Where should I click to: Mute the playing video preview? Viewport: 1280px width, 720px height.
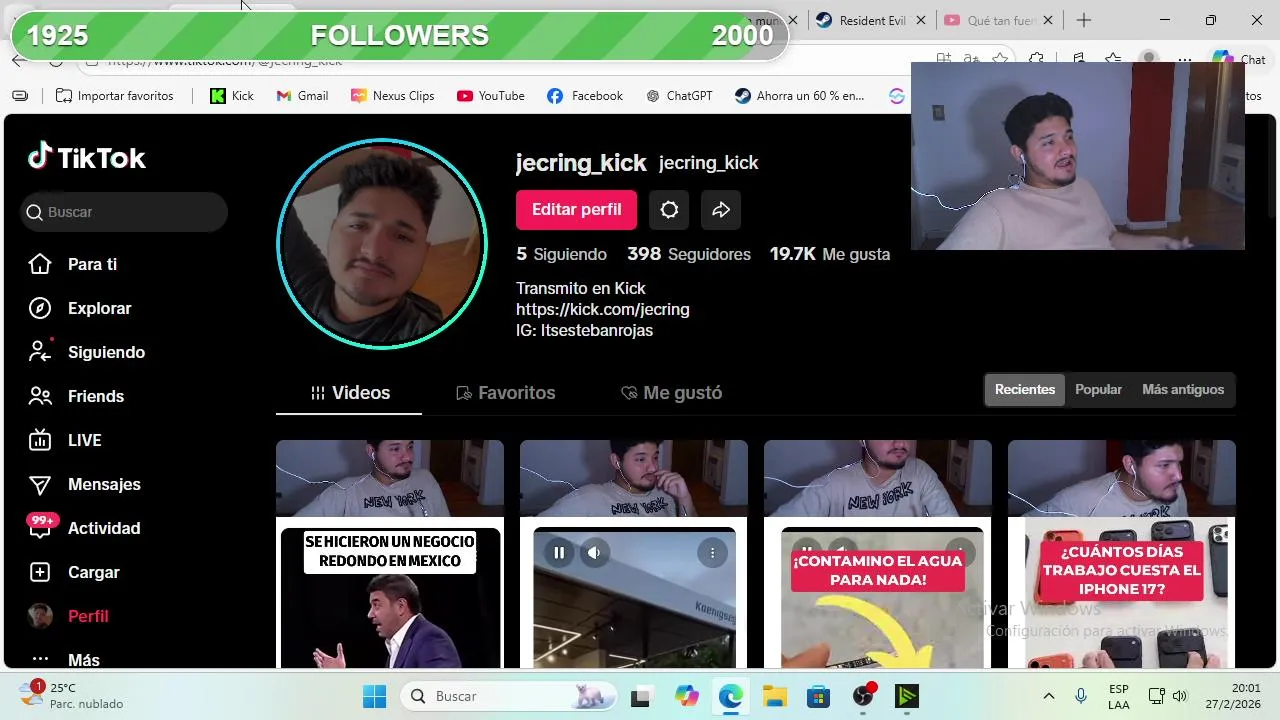[595, 552]
